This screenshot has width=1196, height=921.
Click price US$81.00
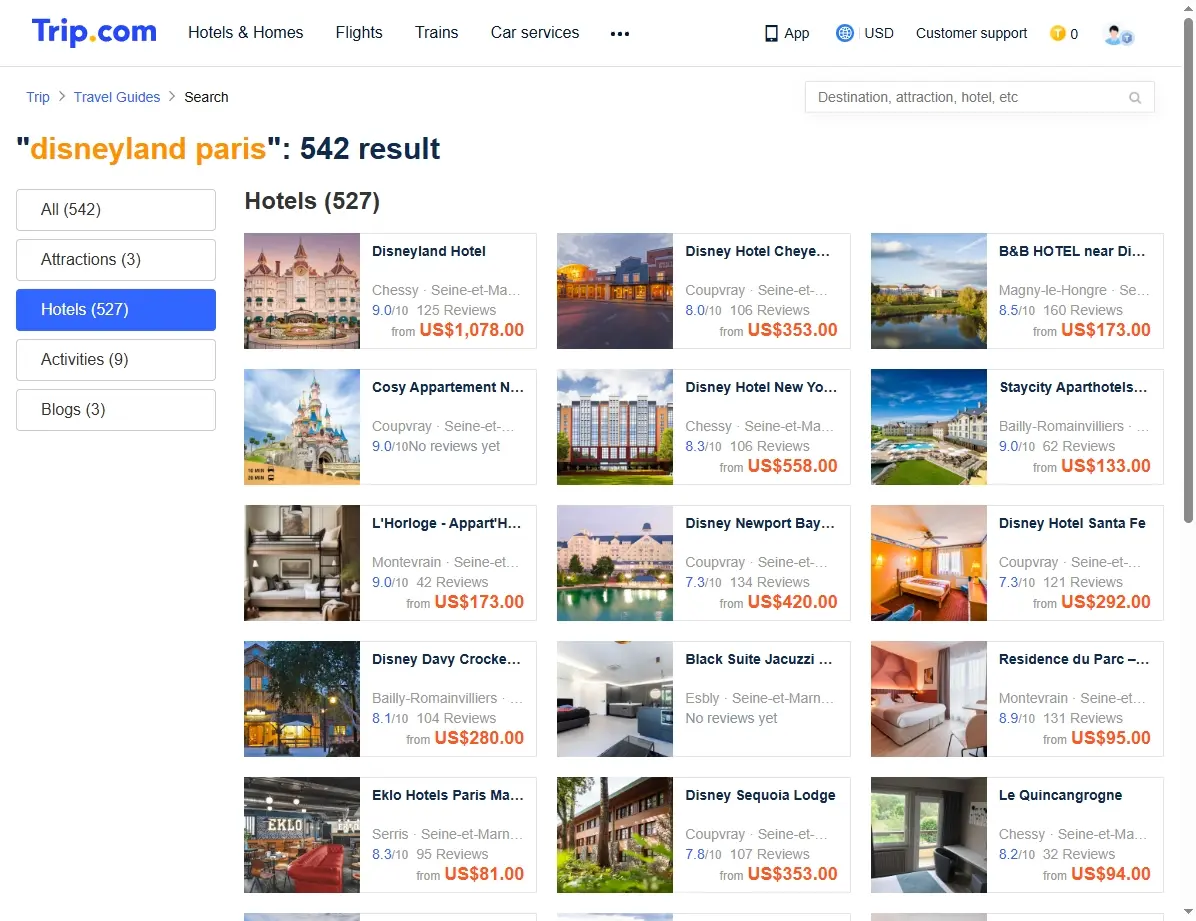pos(484,874)
